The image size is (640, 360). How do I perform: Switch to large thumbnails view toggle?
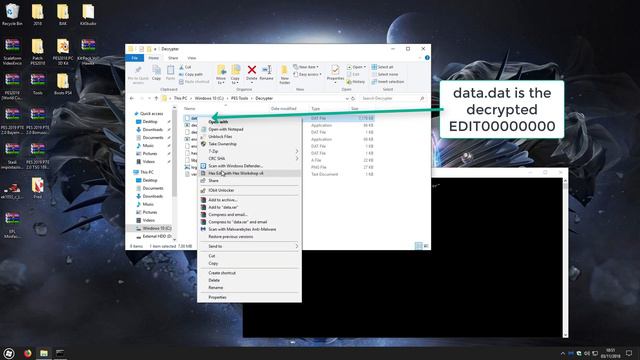426,246
